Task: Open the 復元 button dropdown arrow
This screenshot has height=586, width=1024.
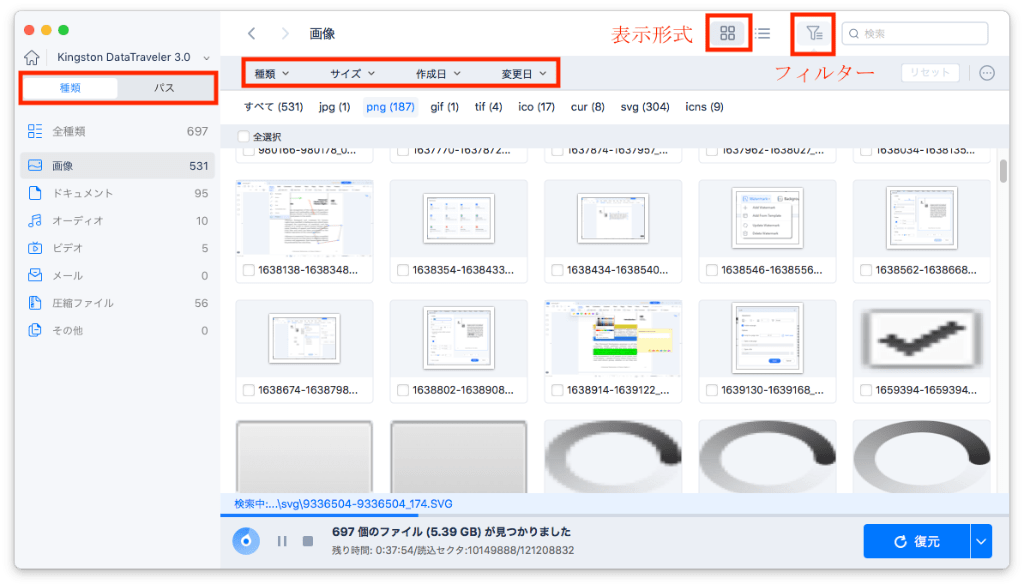Action: 981,542
